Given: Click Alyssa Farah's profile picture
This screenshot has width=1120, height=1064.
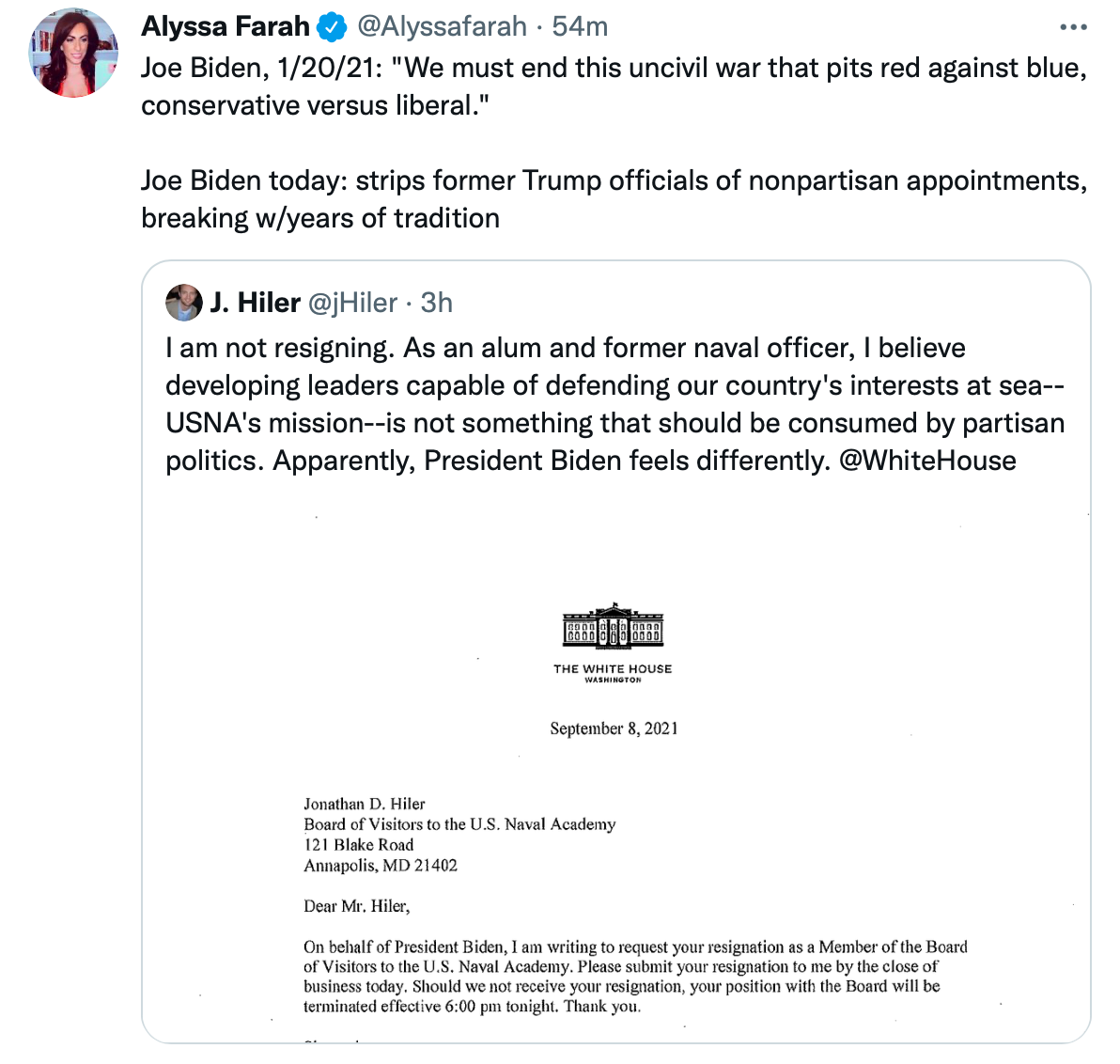Looking at the screenshot, I should tap(72, 53).
